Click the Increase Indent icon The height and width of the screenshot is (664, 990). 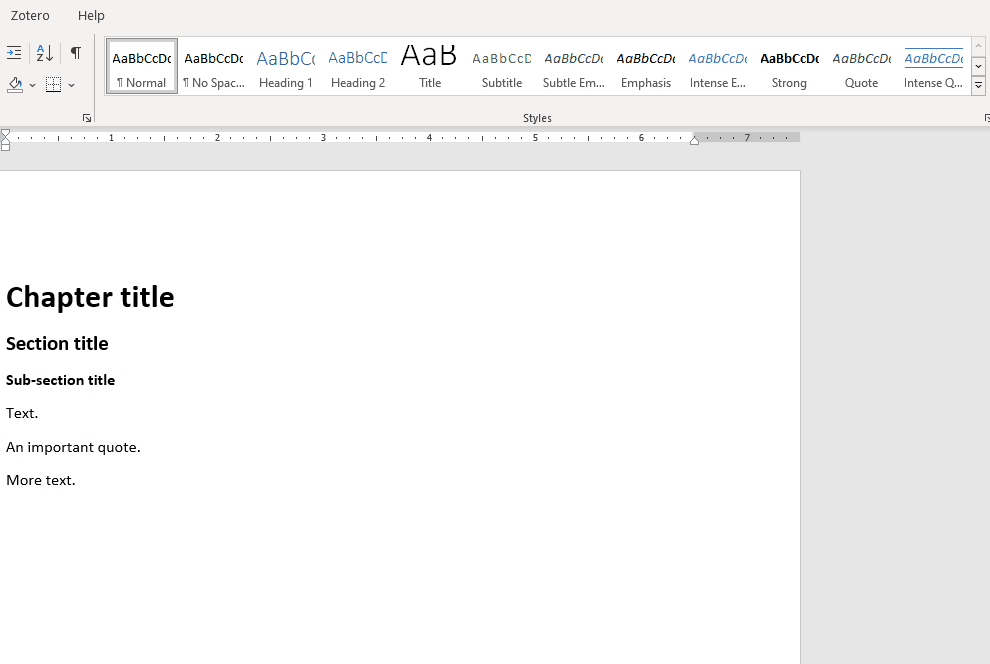tap(14, 53)
